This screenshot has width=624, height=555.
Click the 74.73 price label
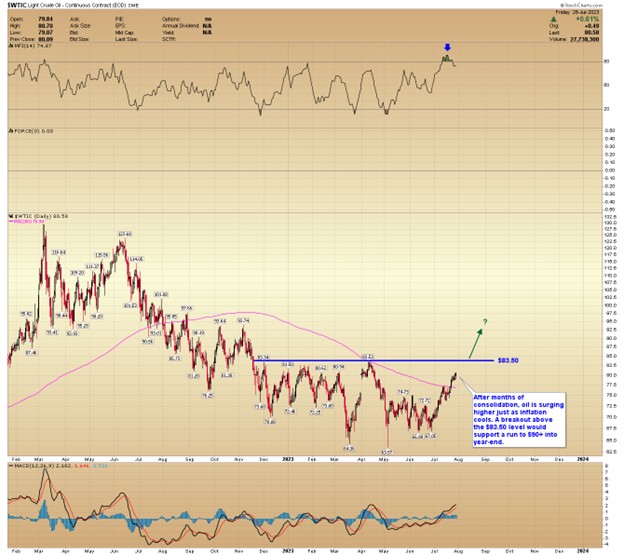pyautogui.click(x=403, y=392)
